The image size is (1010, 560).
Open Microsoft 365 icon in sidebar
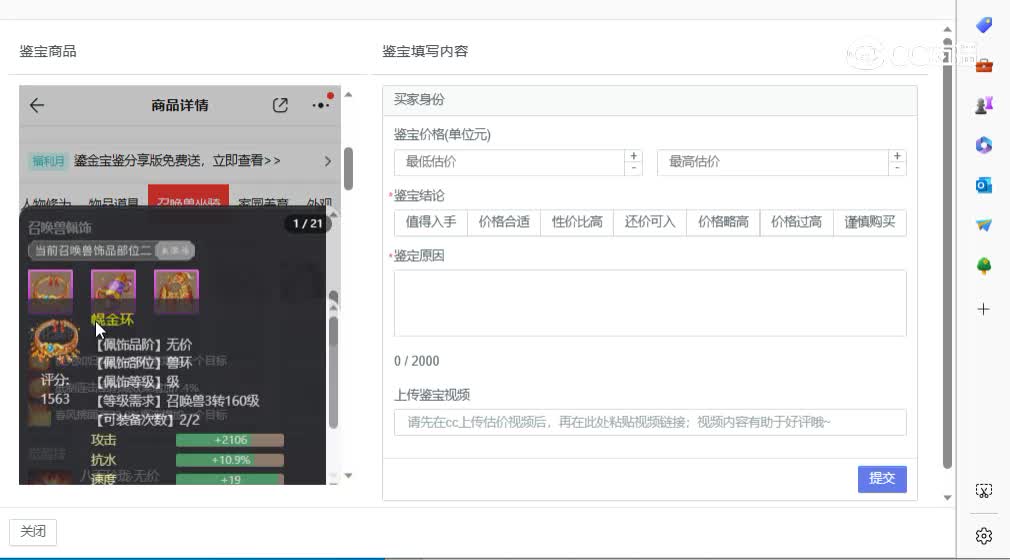984,145
